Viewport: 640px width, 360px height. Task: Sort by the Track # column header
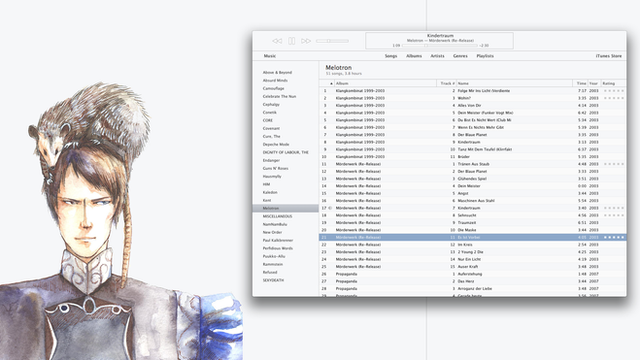pos(447,83)
